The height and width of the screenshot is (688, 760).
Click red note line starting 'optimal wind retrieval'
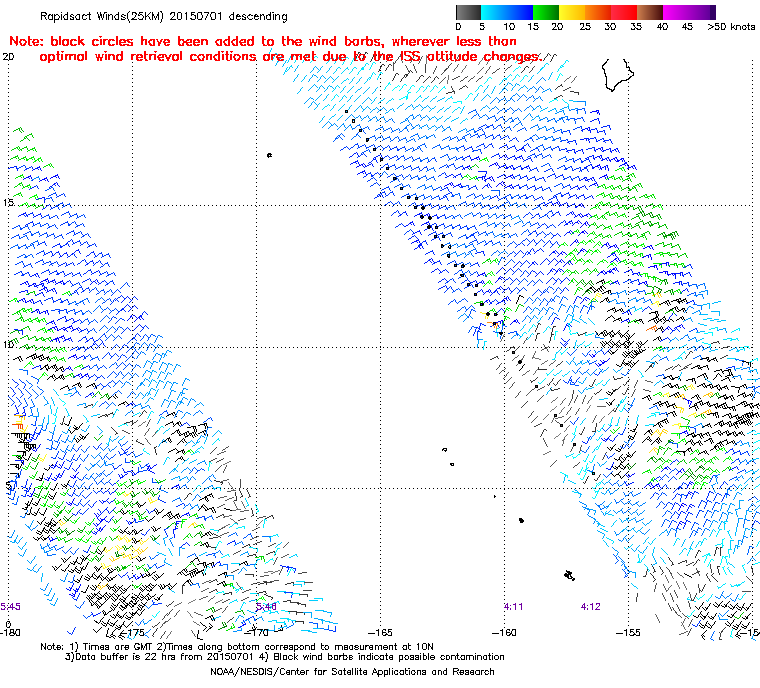[x=291, y=57]
